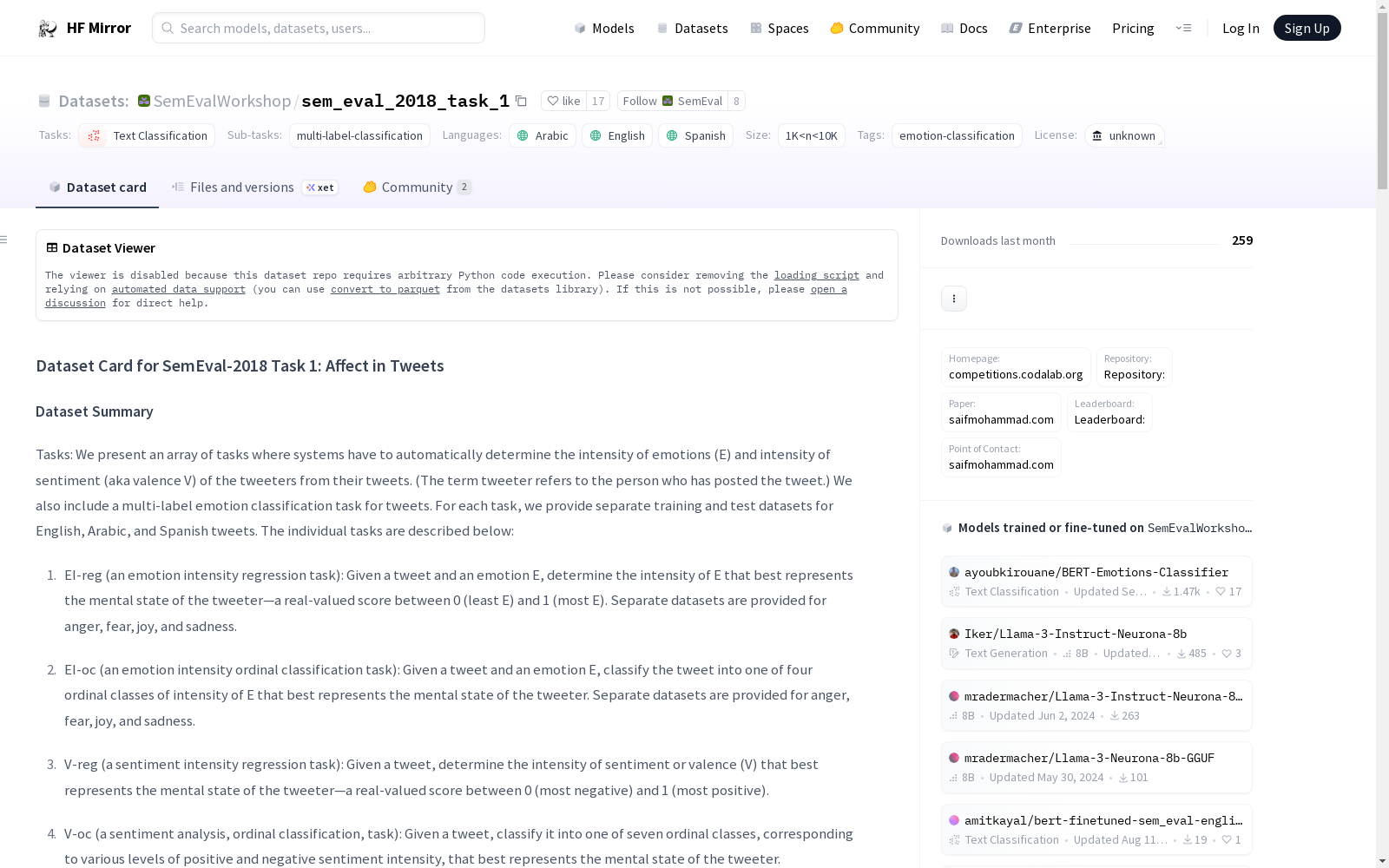Image resolution: width=1389 pixels, height=868 pixels.
Task: Open the mradermacher/Llama-3-Neurona-8b-GGUF model
Action: tap(1096, 767)
